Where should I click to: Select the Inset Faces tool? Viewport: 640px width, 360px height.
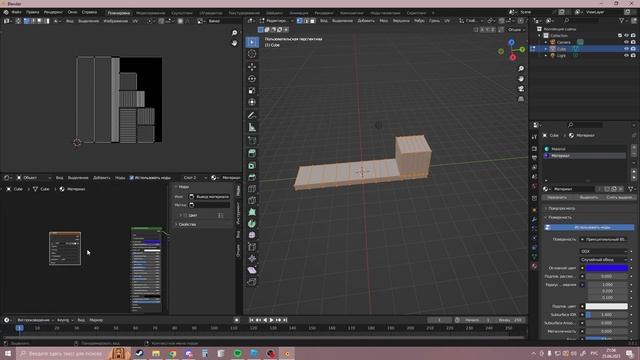(252, 165)
